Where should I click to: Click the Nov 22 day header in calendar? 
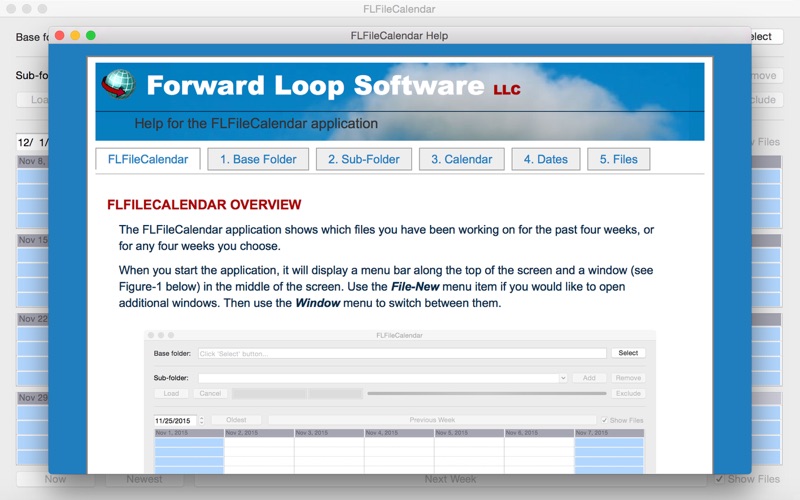[x=33, y=319]
